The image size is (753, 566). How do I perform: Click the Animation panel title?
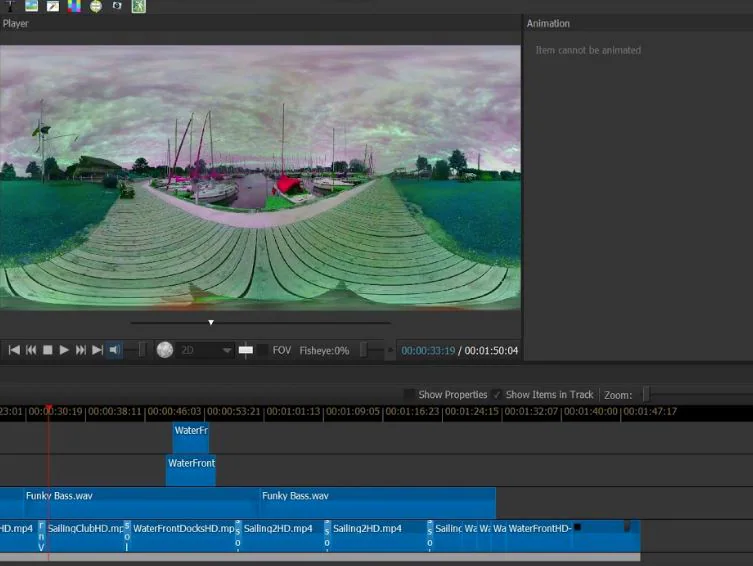pyautogui.click(x=548, y=24)
